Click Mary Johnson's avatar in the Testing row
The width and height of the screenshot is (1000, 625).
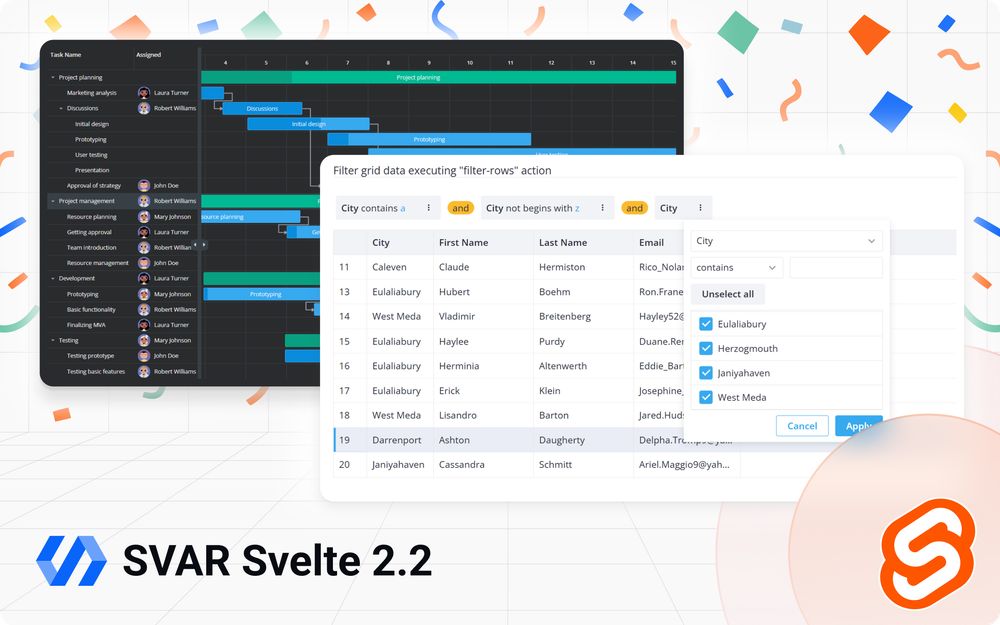point(144,340)
